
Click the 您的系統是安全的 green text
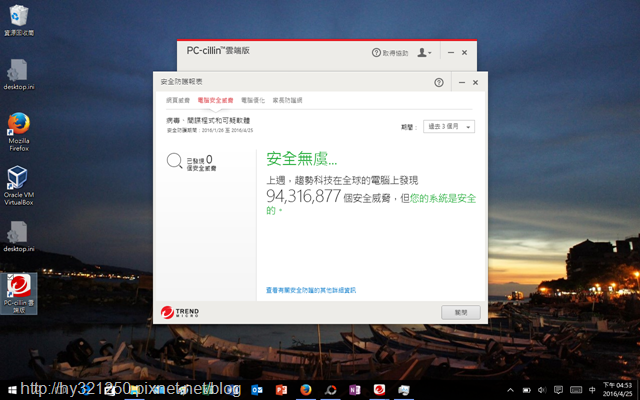pyautogui.click(x=371, y=204)
